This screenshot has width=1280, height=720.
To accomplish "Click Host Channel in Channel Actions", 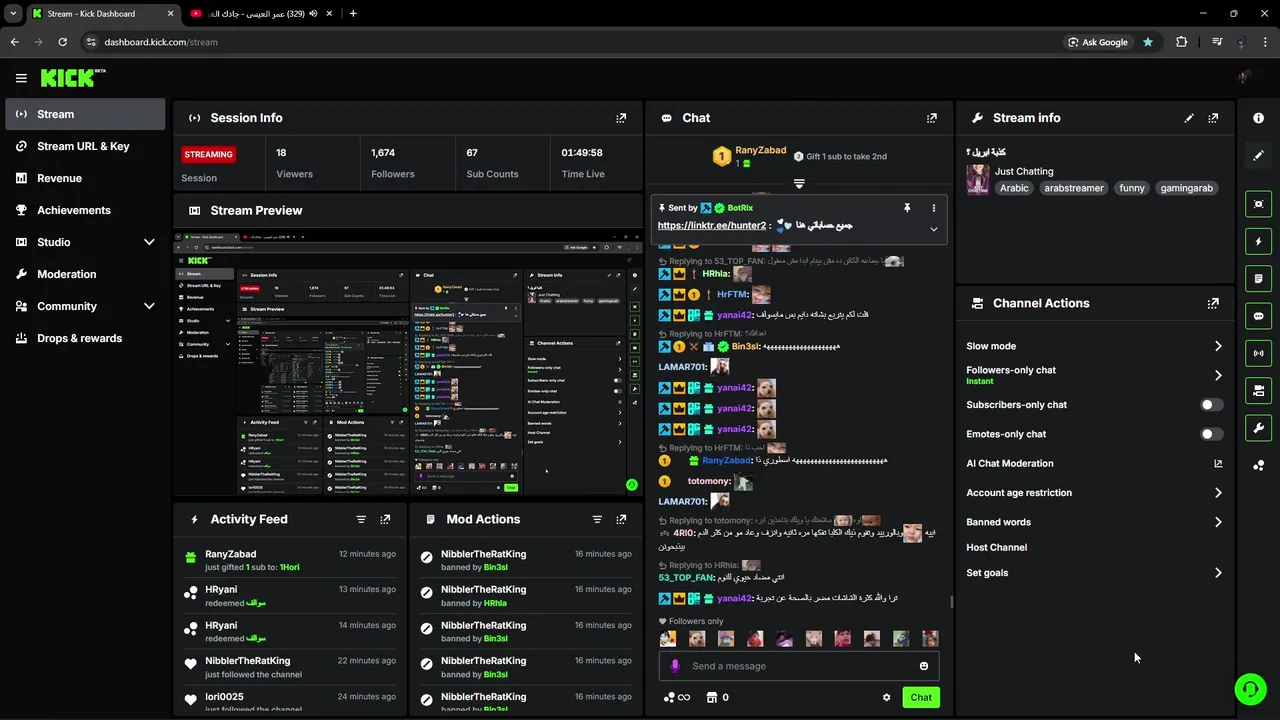I will click(996, 547).
